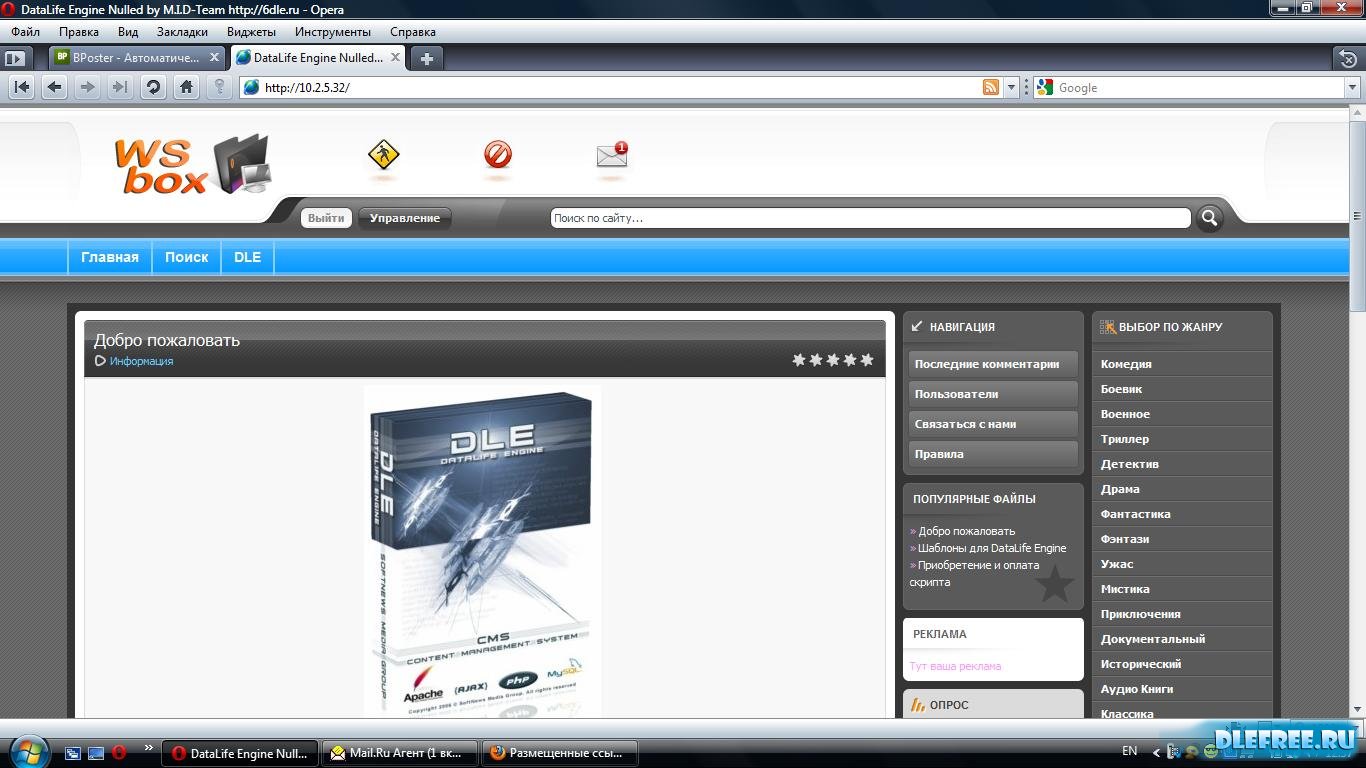
Task: Close the DataLife Engine Nulled tab
Action: 396,58
